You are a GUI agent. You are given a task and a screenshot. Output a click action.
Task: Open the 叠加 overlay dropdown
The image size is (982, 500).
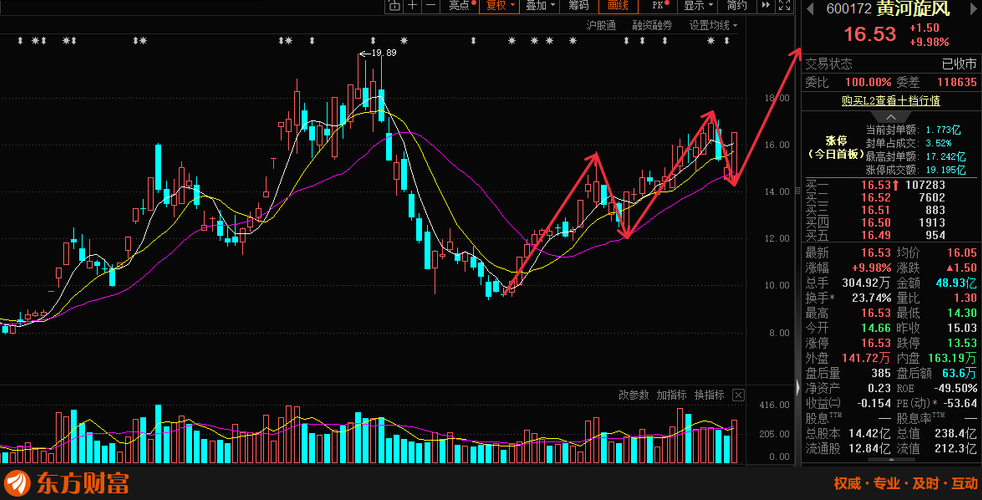tap(540, 5)
